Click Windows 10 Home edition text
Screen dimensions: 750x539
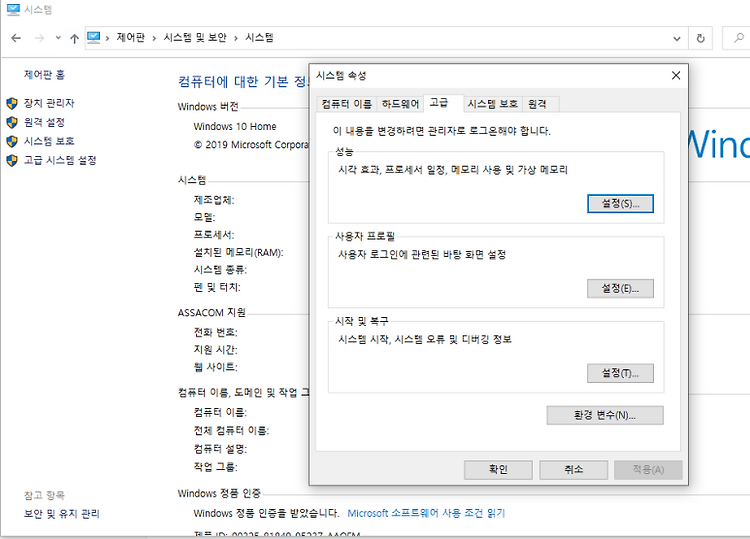[235, 127]
